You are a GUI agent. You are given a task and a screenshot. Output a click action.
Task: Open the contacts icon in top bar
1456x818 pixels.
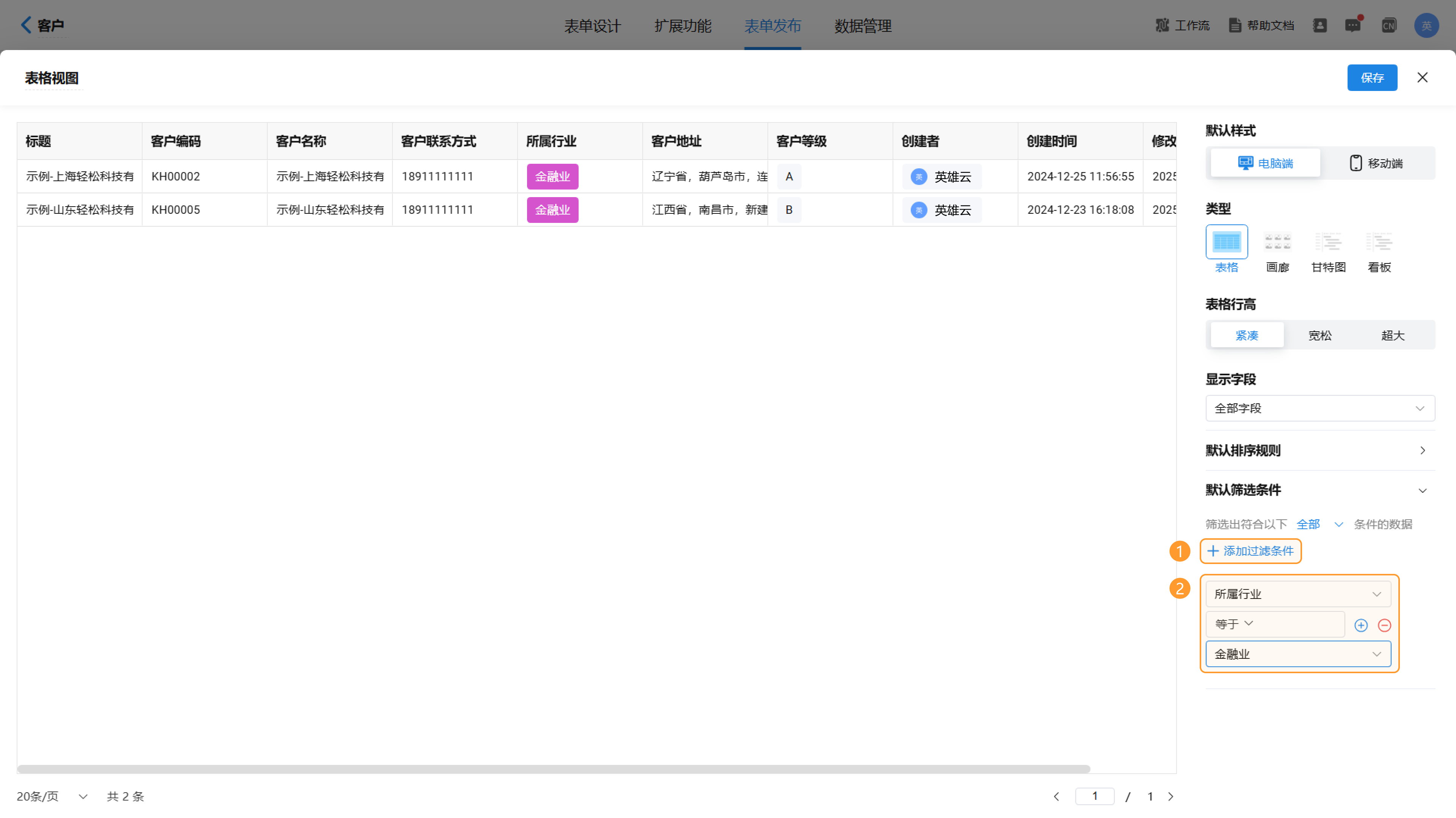click(x=1319, y=25)
